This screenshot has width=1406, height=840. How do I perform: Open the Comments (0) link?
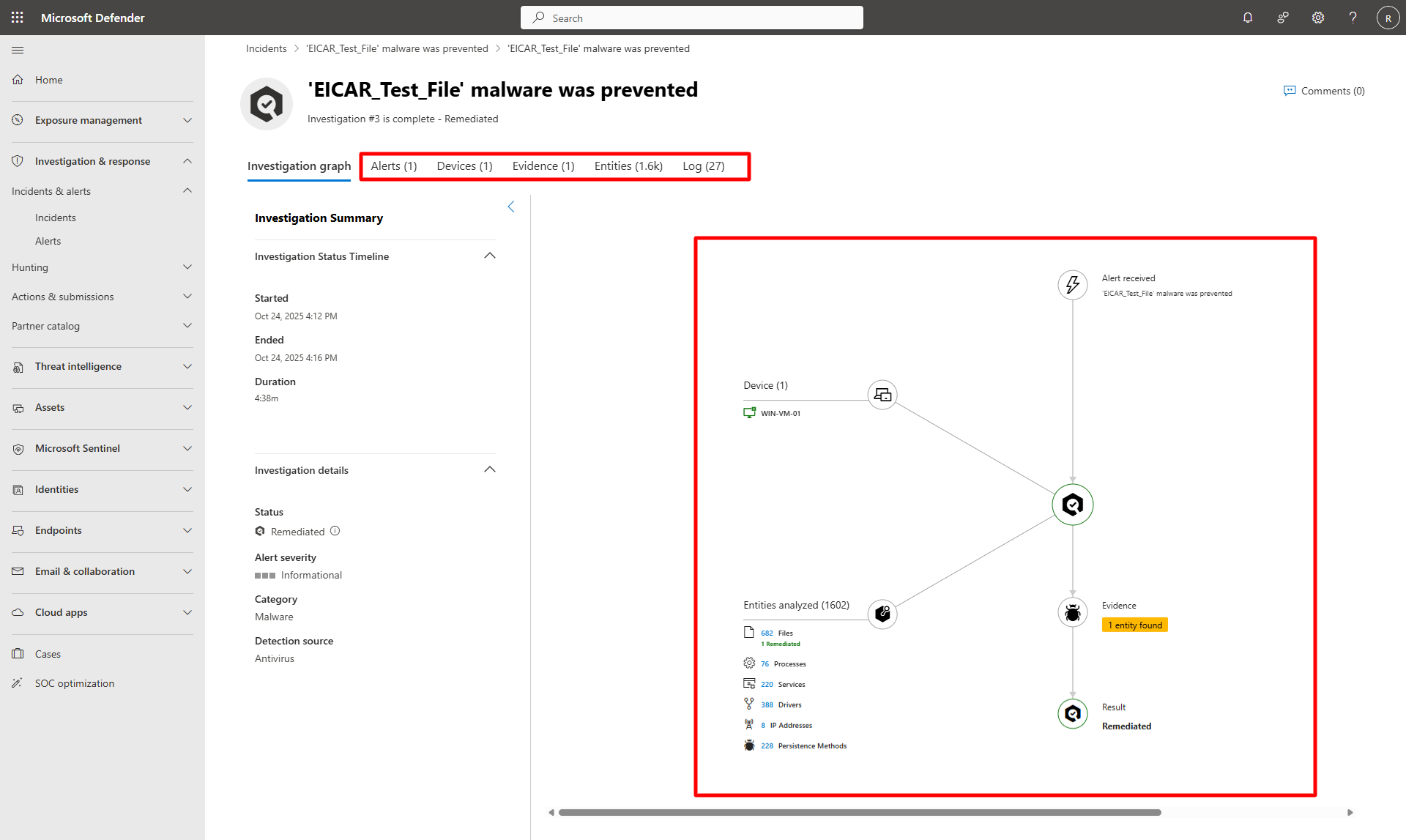point(1324,91)
